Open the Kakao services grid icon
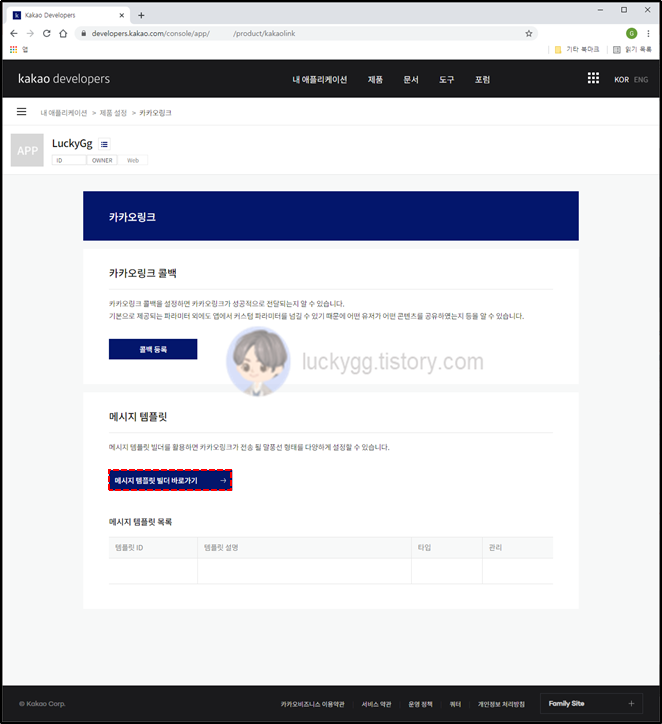The image size is (662, 724). click(x=593, y=78)
